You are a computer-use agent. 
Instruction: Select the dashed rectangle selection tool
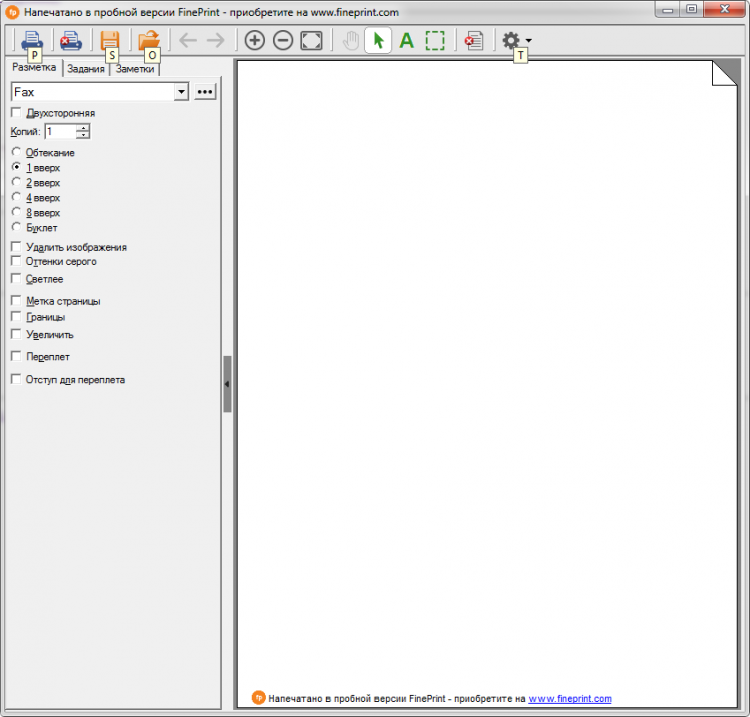tap(435, 40)
